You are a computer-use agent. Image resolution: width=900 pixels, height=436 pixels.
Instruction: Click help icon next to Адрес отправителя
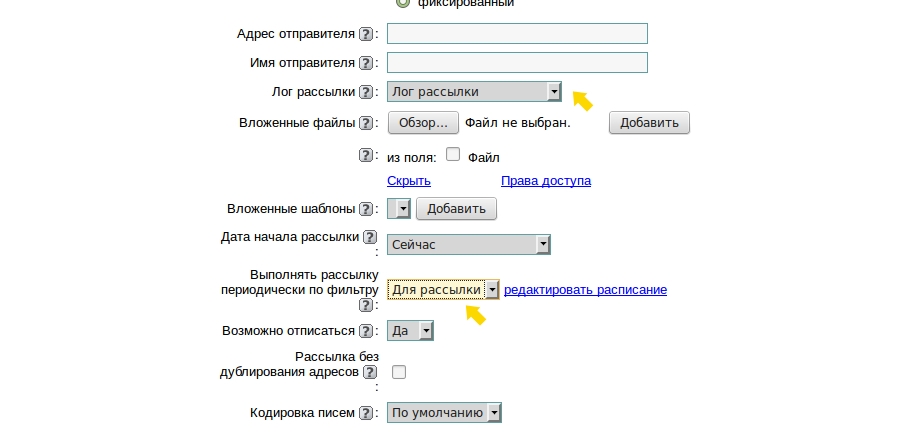tap(366, 34)
